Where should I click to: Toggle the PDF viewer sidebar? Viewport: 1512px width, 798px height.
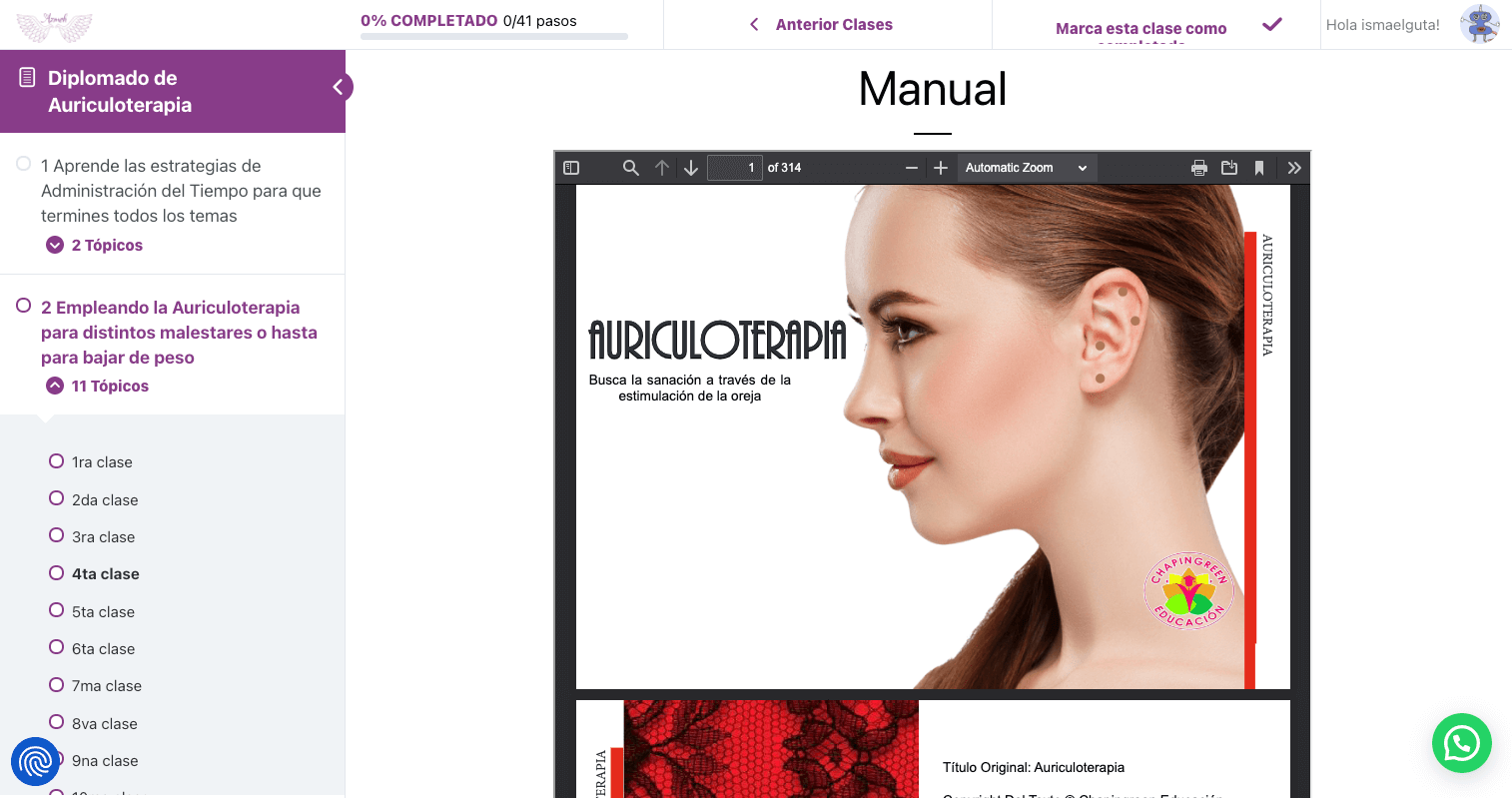571,168
